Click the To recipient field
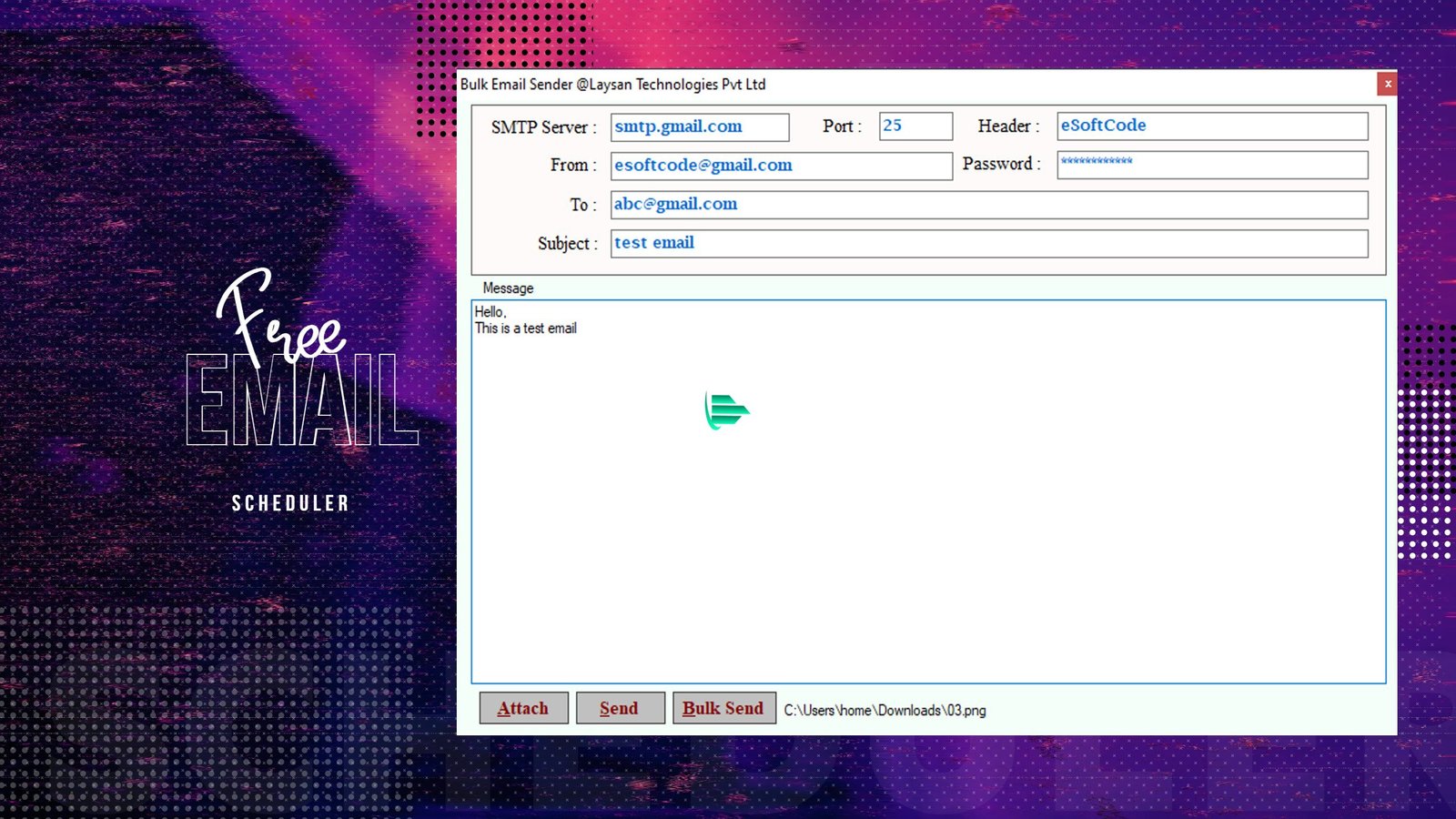Image resolution: width=1456 pixels, height=819 pixels. point(988,205)
